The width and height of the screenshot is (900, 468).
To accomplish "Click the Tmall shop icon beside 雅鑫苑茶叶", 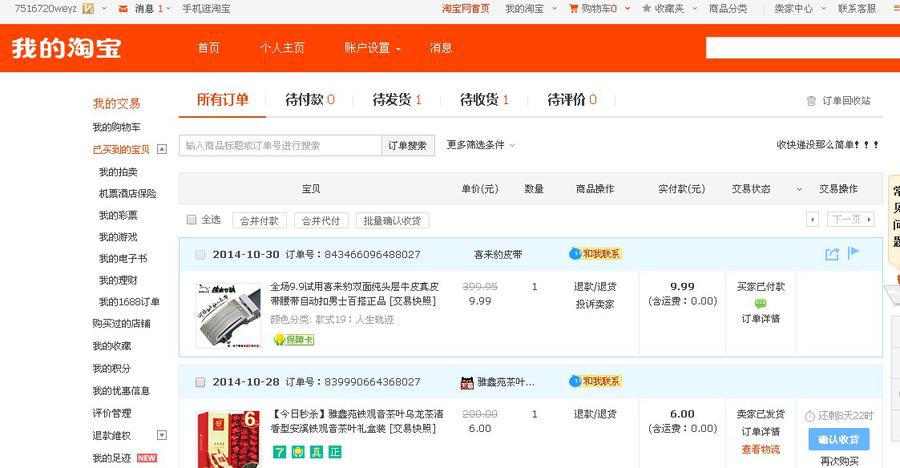I will pyautogui.click(x=467, y=382).
